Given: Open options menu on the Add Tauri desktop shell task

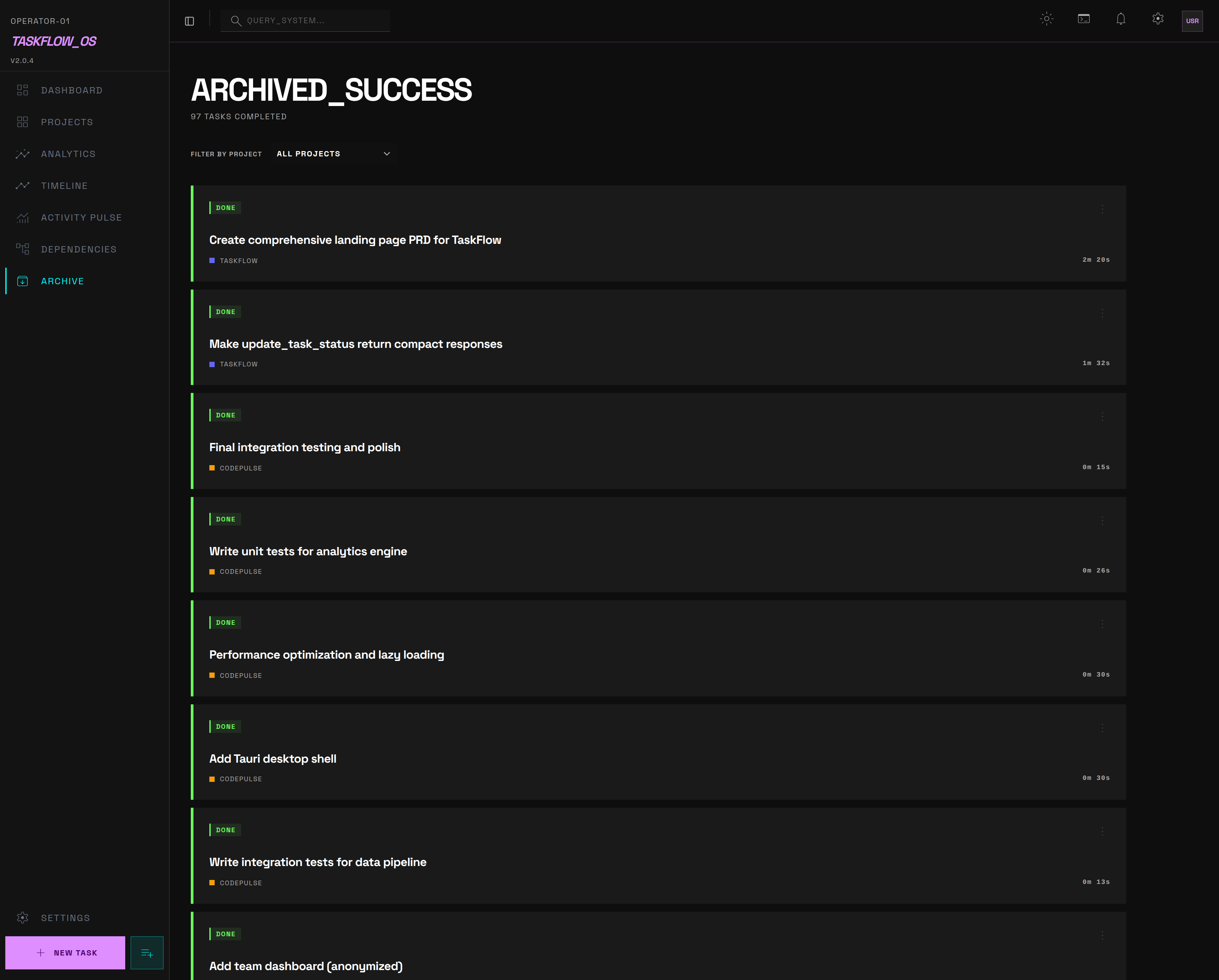Looking at the screenshot, I should click(1102, 728).
